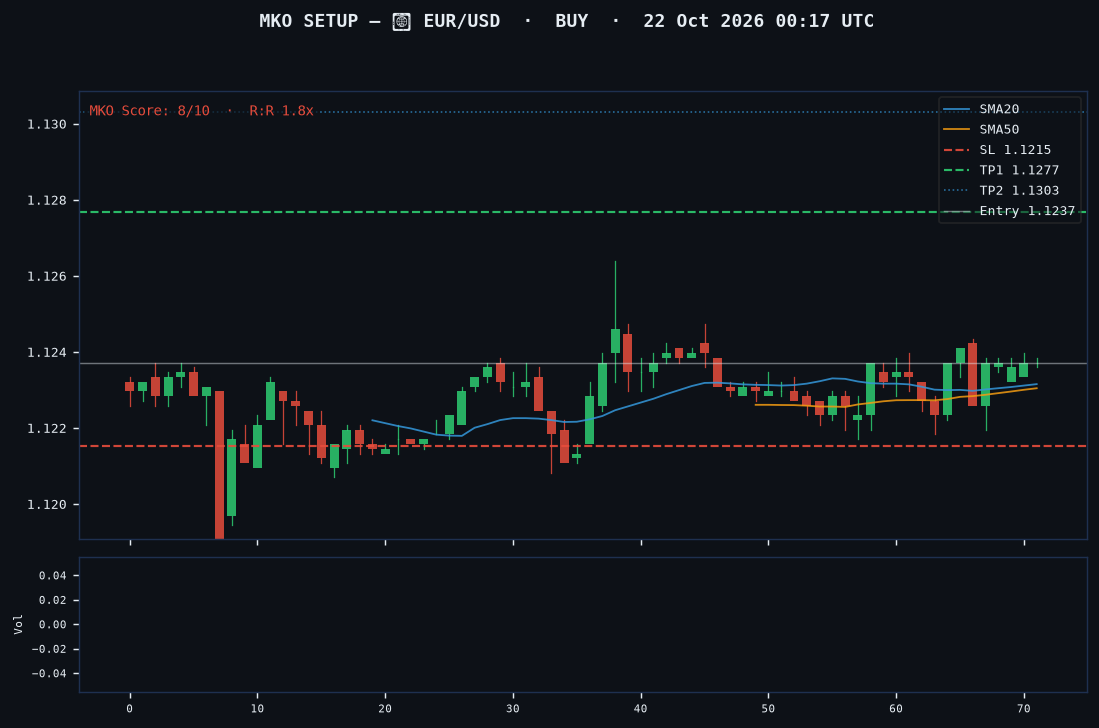Click the 0.04 volume axis label
This screenshot has width=1099, height=728.
coord(53,576)
